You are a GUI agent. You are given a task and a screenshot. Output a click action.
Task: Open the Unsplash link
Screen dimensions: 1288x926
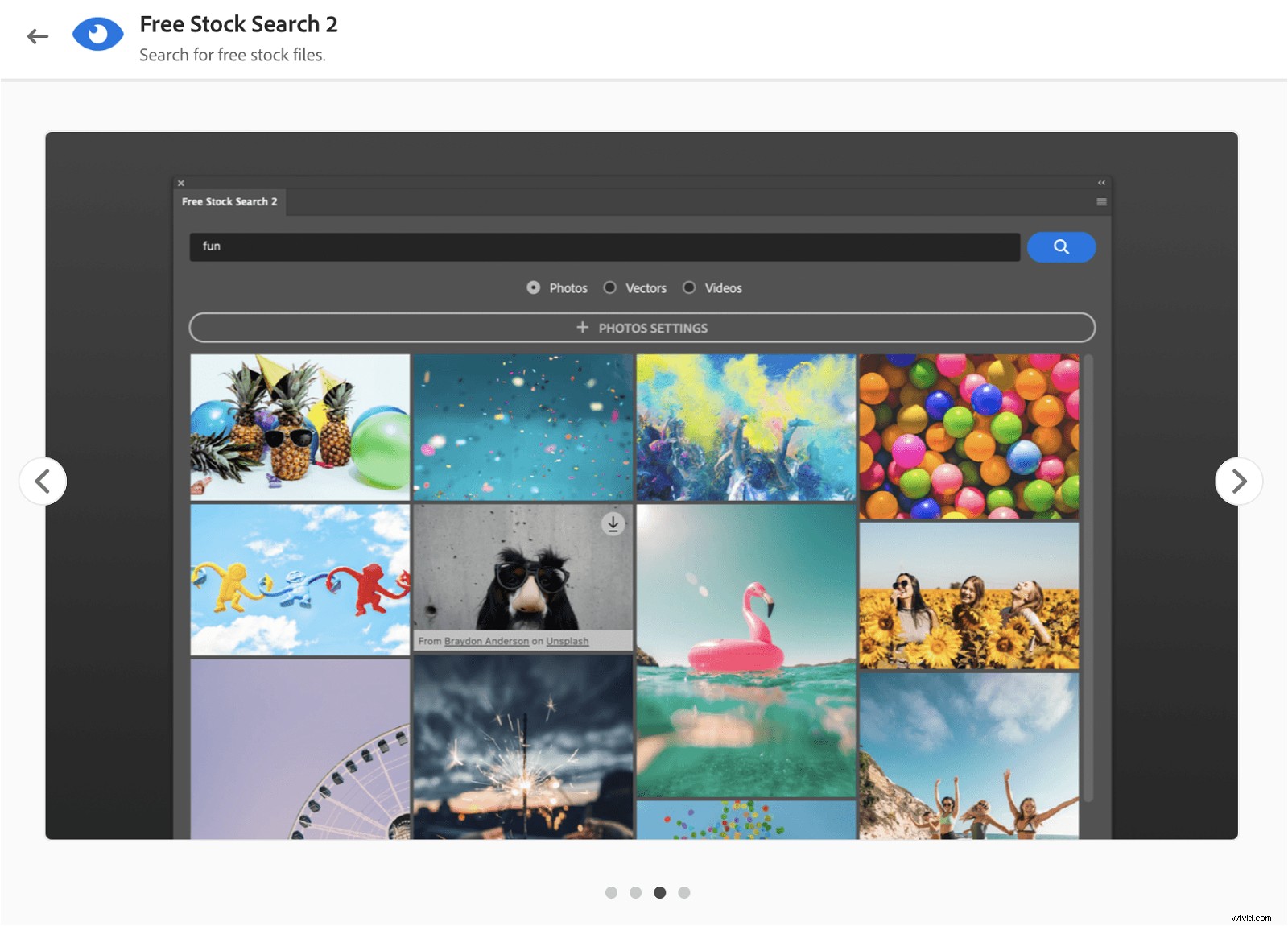pos(566,641)
